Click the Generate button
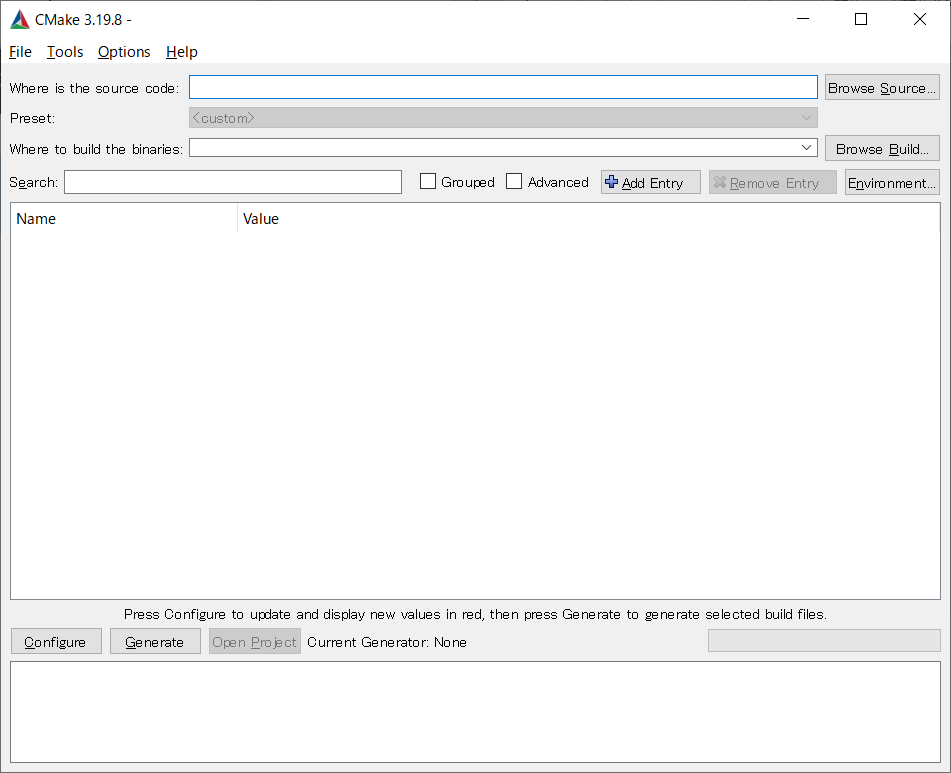This screenshot has height=773, width=951. 155,642
